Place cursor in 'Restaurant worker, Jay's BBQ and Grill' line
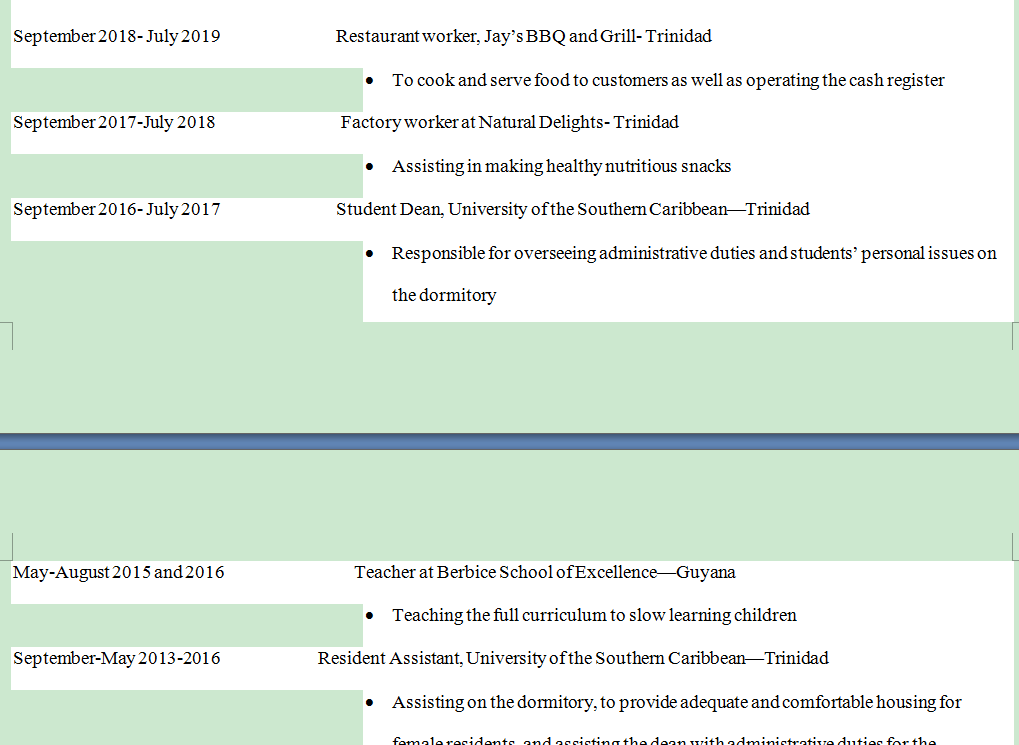1019x745 pixels. pyautogui.click(x=523, y=37)
